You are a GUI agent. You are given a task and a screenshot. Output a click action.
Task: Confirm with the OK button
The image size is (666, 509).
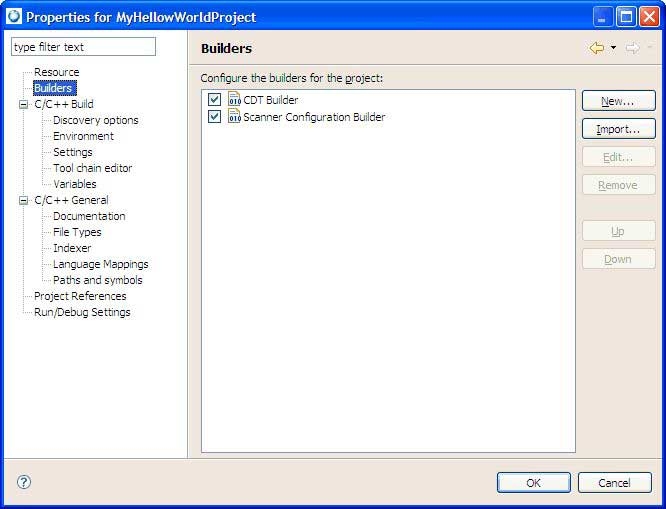coord(533,483)
